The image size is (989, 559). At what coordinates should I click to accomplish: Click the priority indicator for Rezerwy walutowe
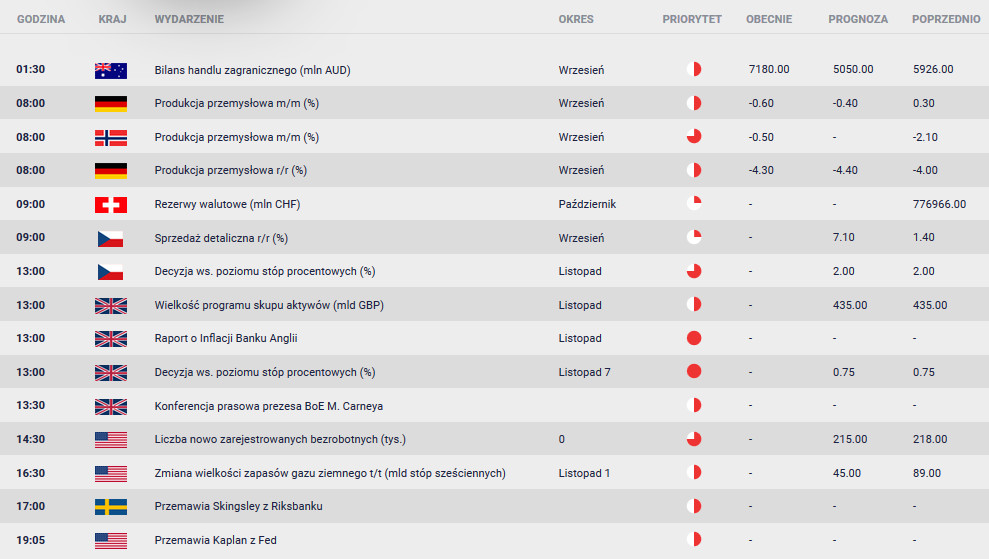pyautogui.click(x=694, y=203)
